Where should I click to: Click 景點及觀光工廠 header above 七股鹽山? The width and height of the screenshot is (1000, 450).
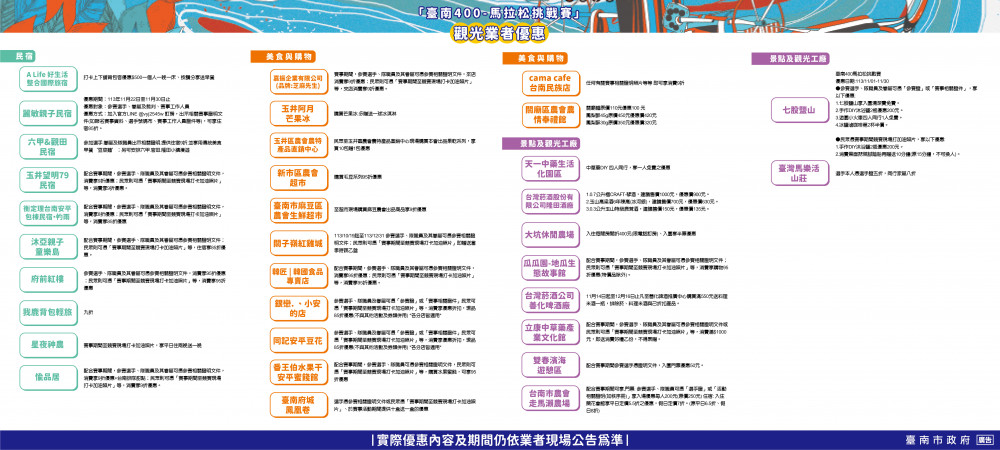(790, 59)
